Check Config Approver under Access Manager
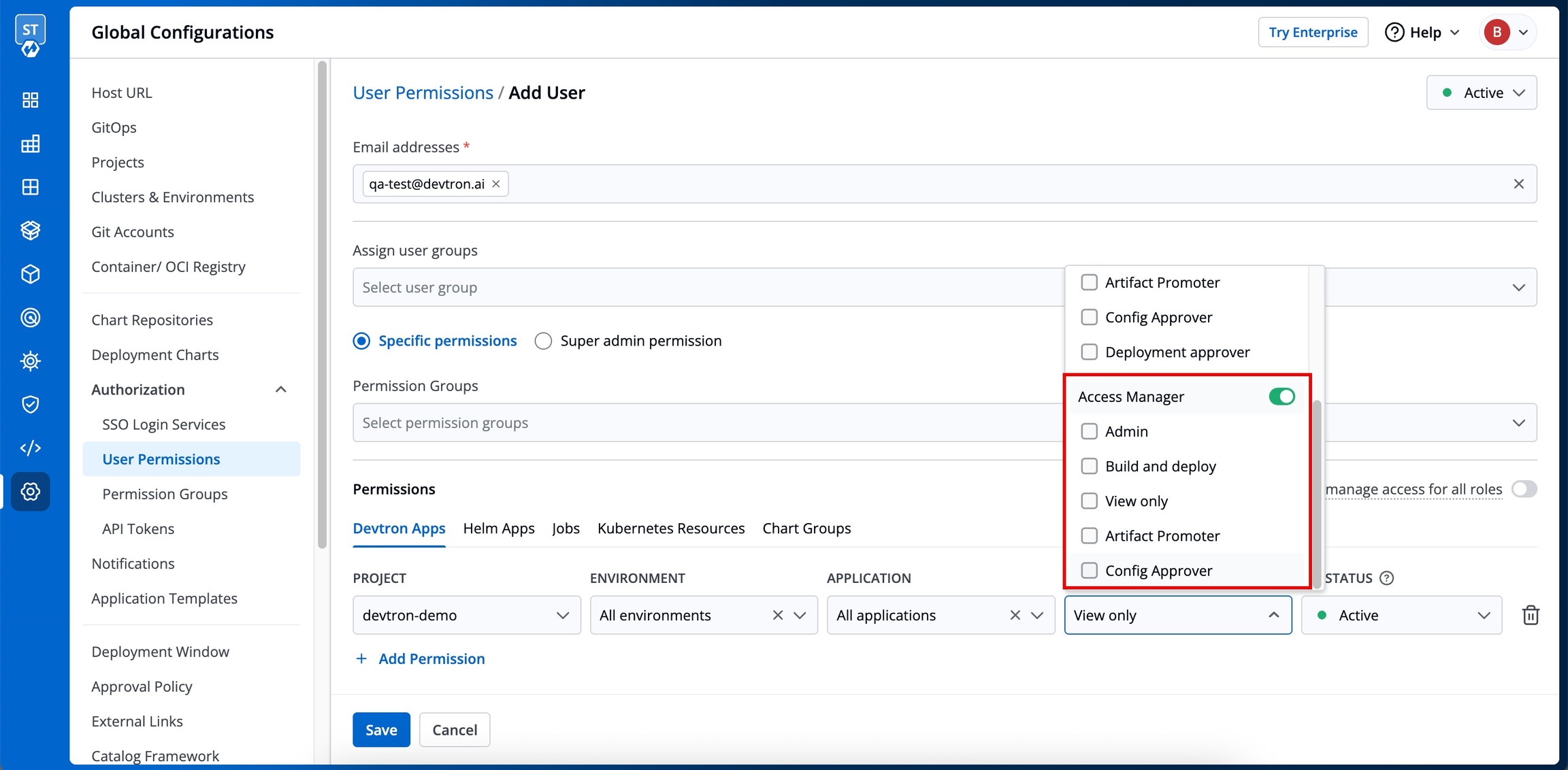1568x770 pixels. (x=1089, y=570)
